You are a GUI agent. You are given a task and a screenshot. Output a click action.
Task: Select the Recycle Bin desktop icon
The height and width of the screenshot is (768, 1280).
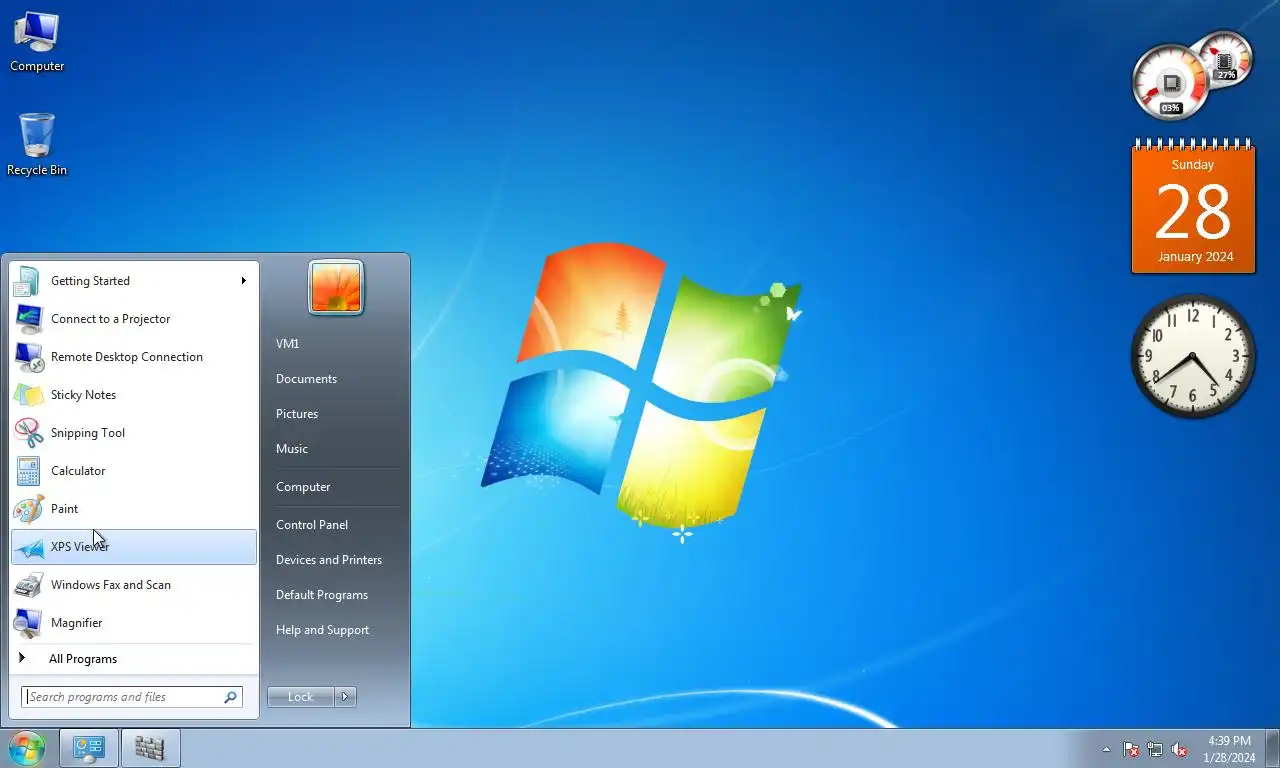click(x=37, y=145)
